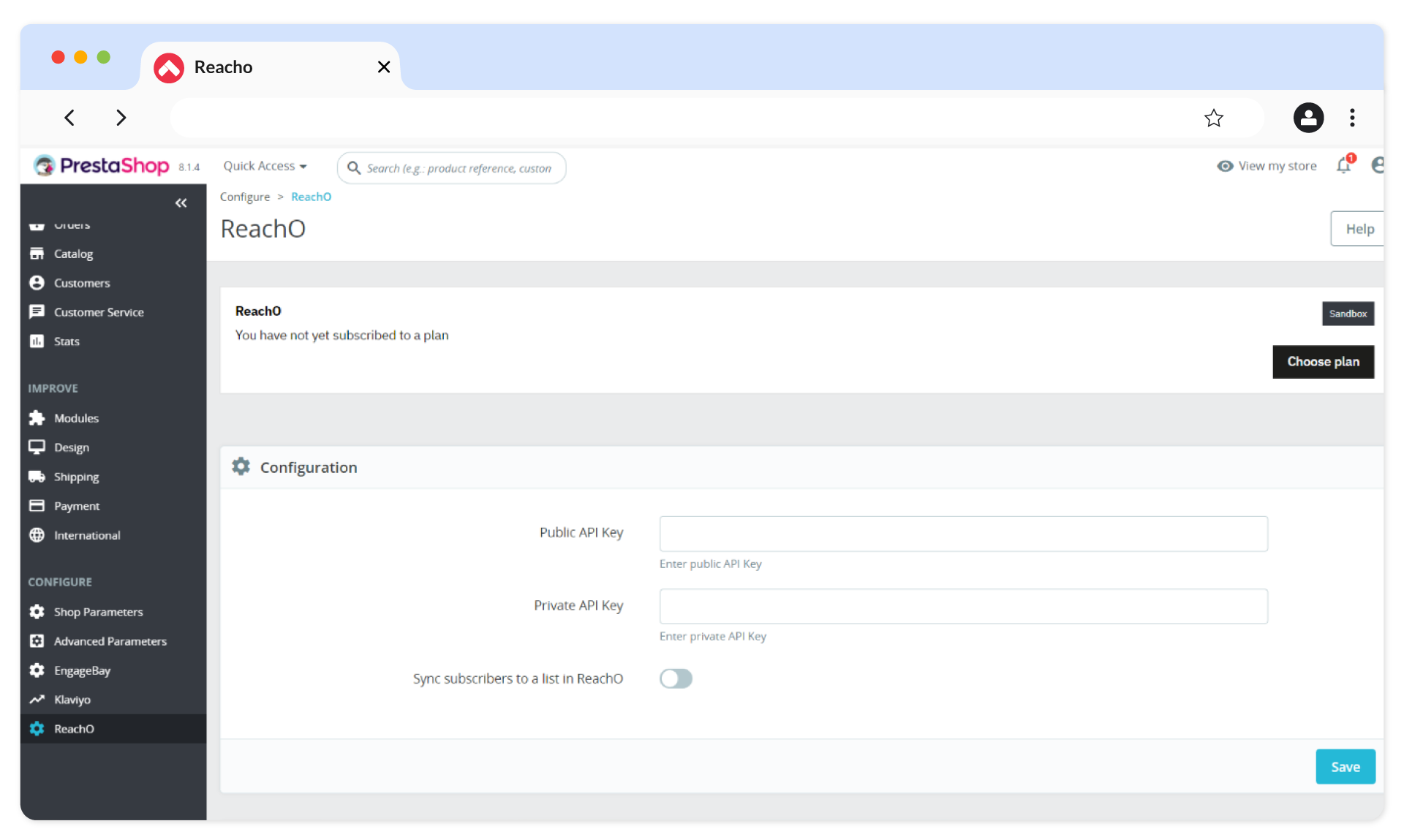Click the browser profile avatar icon
Image resolution: width=1404 pixels, height=840 pixels.
pyautogui.click(x=1308, y=118)
